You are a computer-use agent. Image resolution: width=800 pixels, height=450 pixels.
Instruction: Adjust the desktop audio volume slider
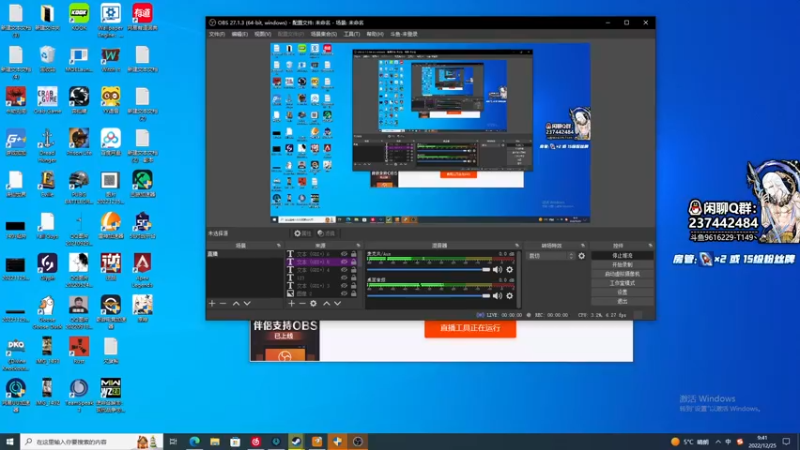pos(429,296)
